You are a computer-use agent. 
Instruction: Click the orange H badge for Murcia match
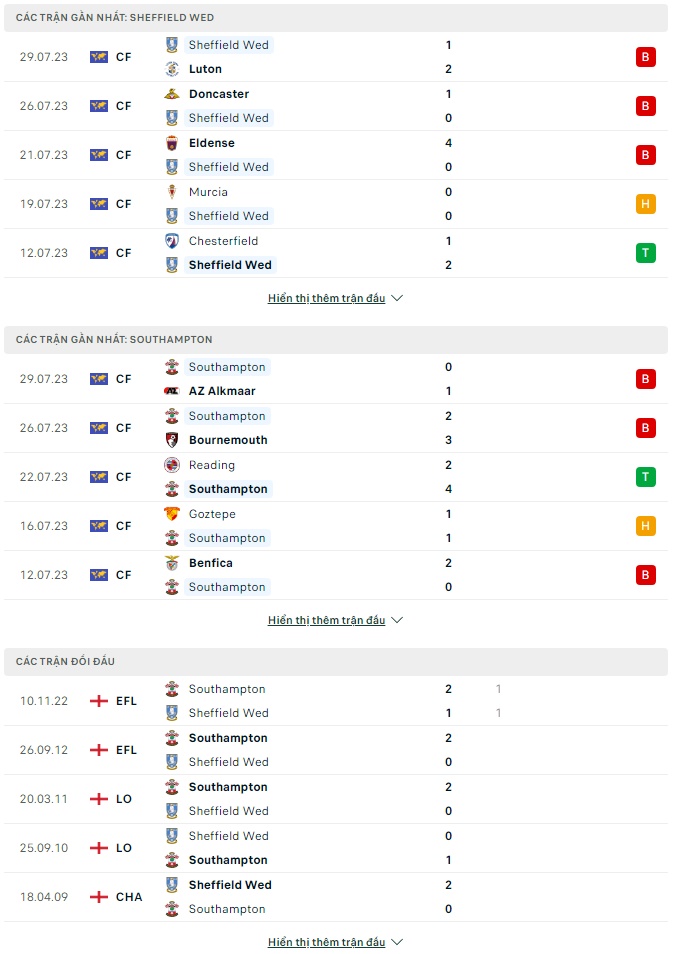coord(645,204)
